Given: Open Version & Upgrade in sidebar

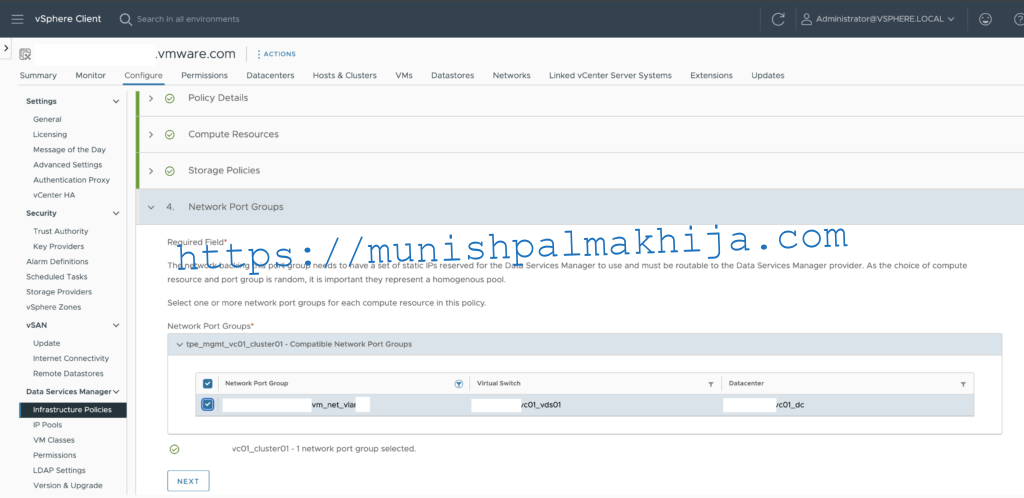Looking at the screenshot, I should tap(67, 485).
